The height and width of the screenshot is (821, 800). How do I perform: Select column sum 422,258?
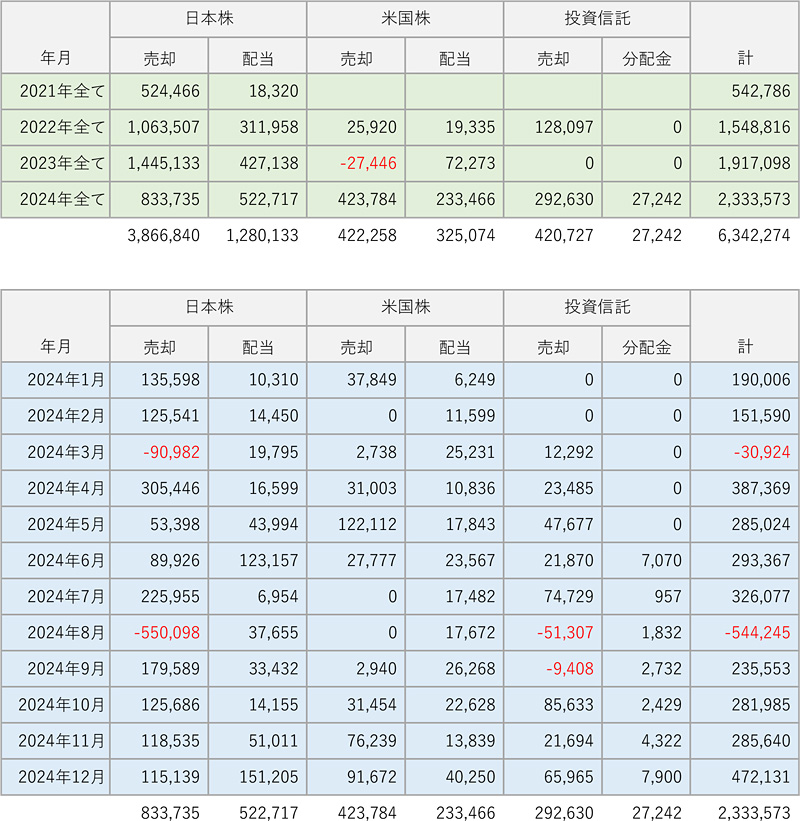[x=367, y=236]
